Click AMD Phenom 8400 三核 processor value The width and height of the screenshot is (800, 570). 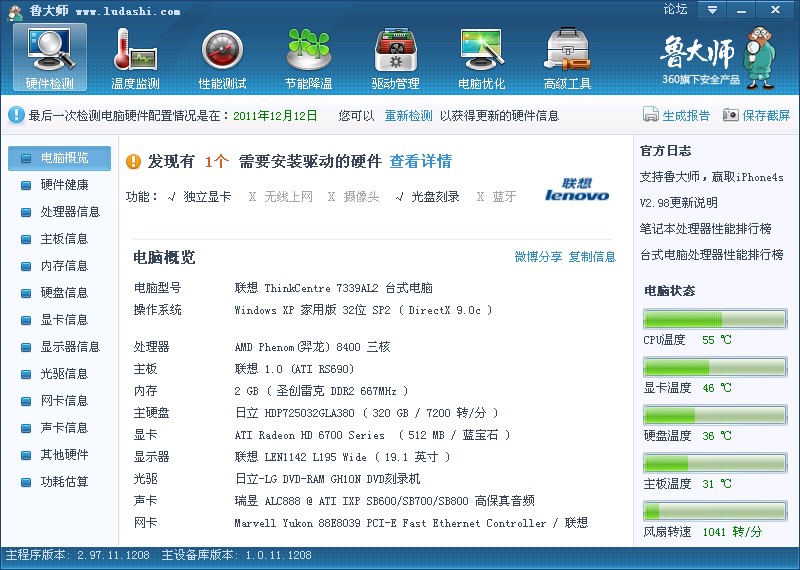pyautogui.click(x=312, y=347)
